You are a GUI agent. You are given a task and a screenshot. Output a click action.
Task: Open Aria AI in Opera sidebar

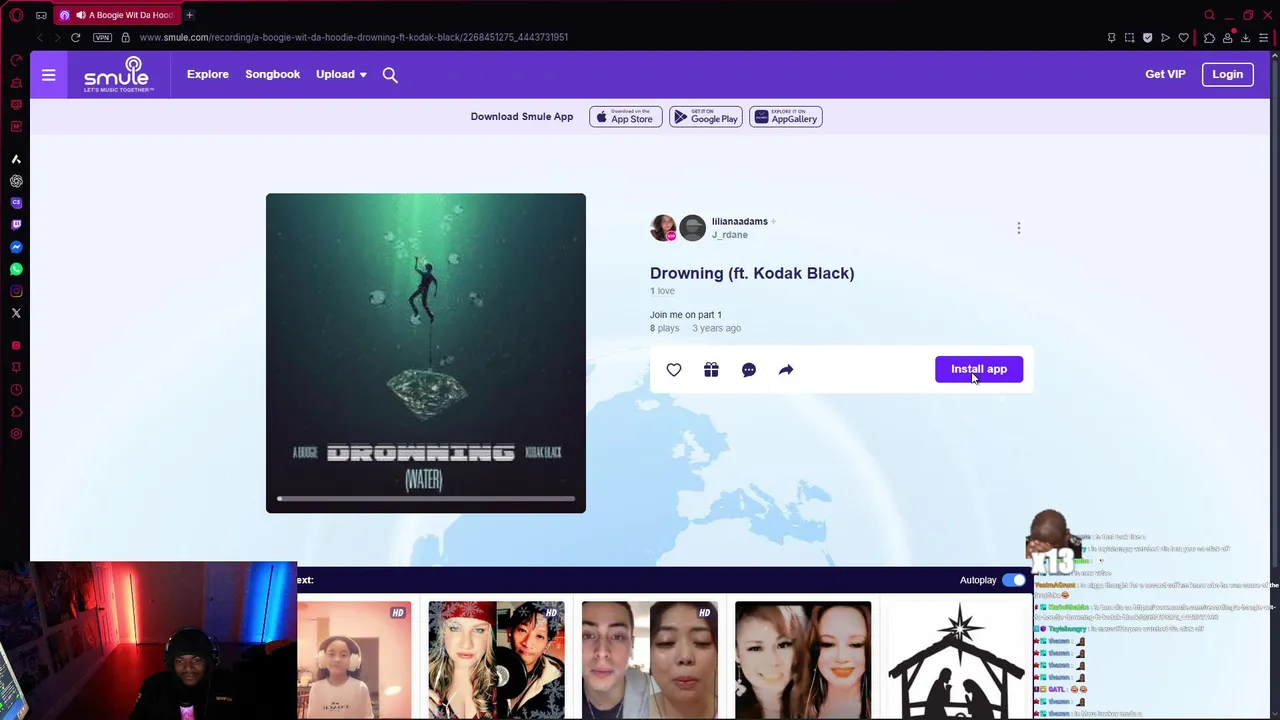click(x=16, y=159)
